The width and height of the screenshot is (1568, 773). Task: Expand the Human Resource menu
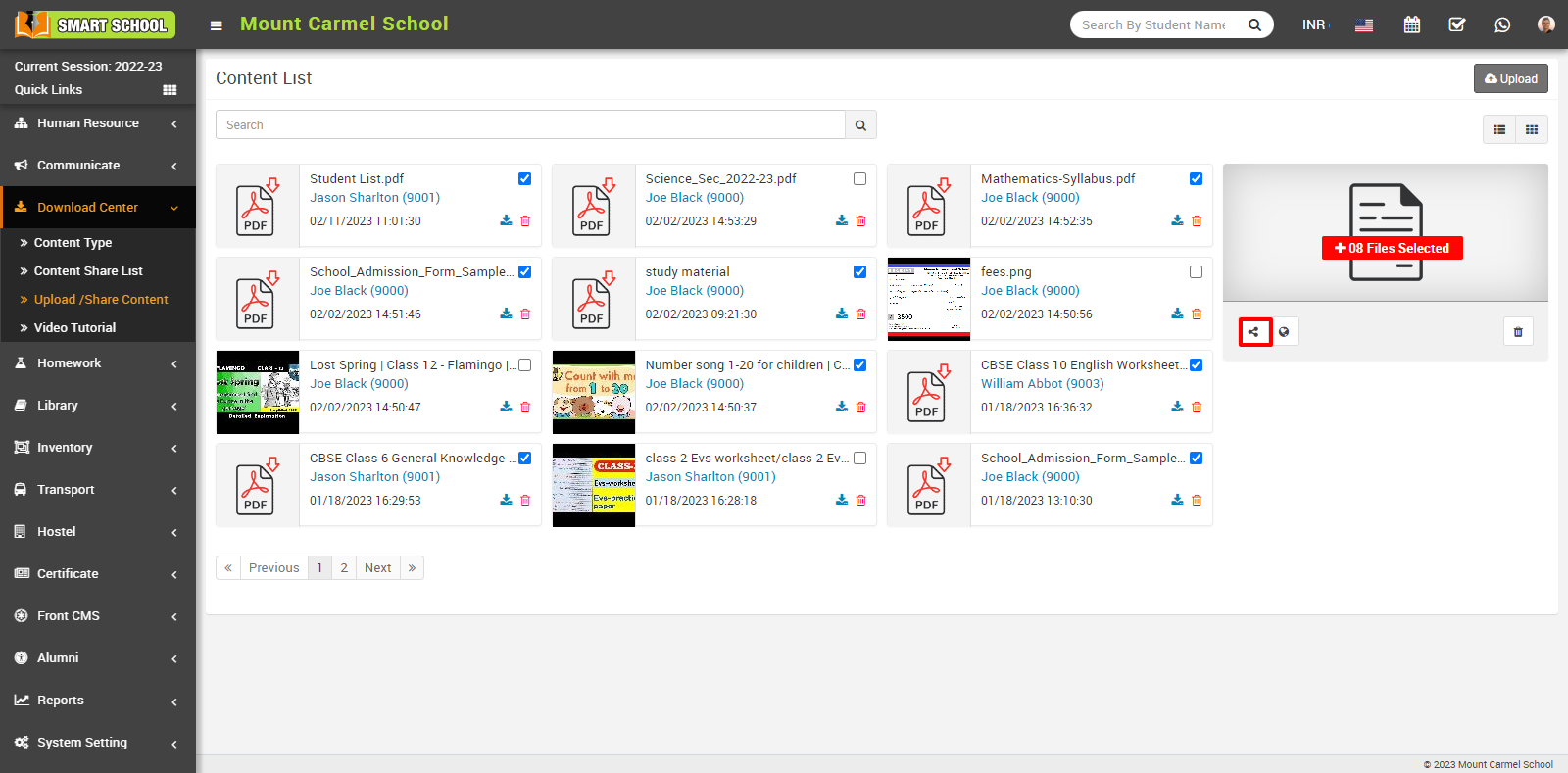(97, 123)
